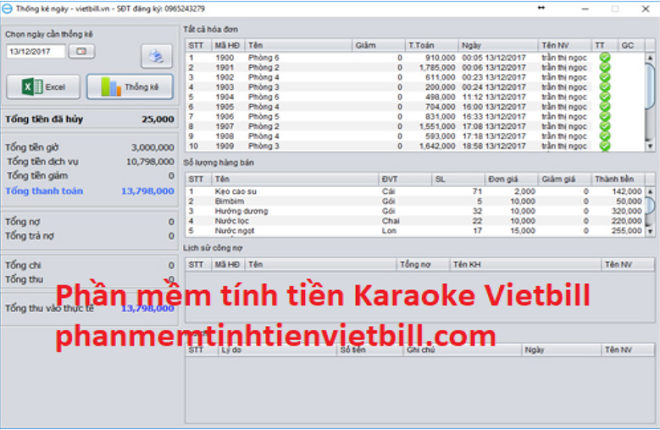
Task: Click green check status for invoice 1903
Action: point(605,87)
